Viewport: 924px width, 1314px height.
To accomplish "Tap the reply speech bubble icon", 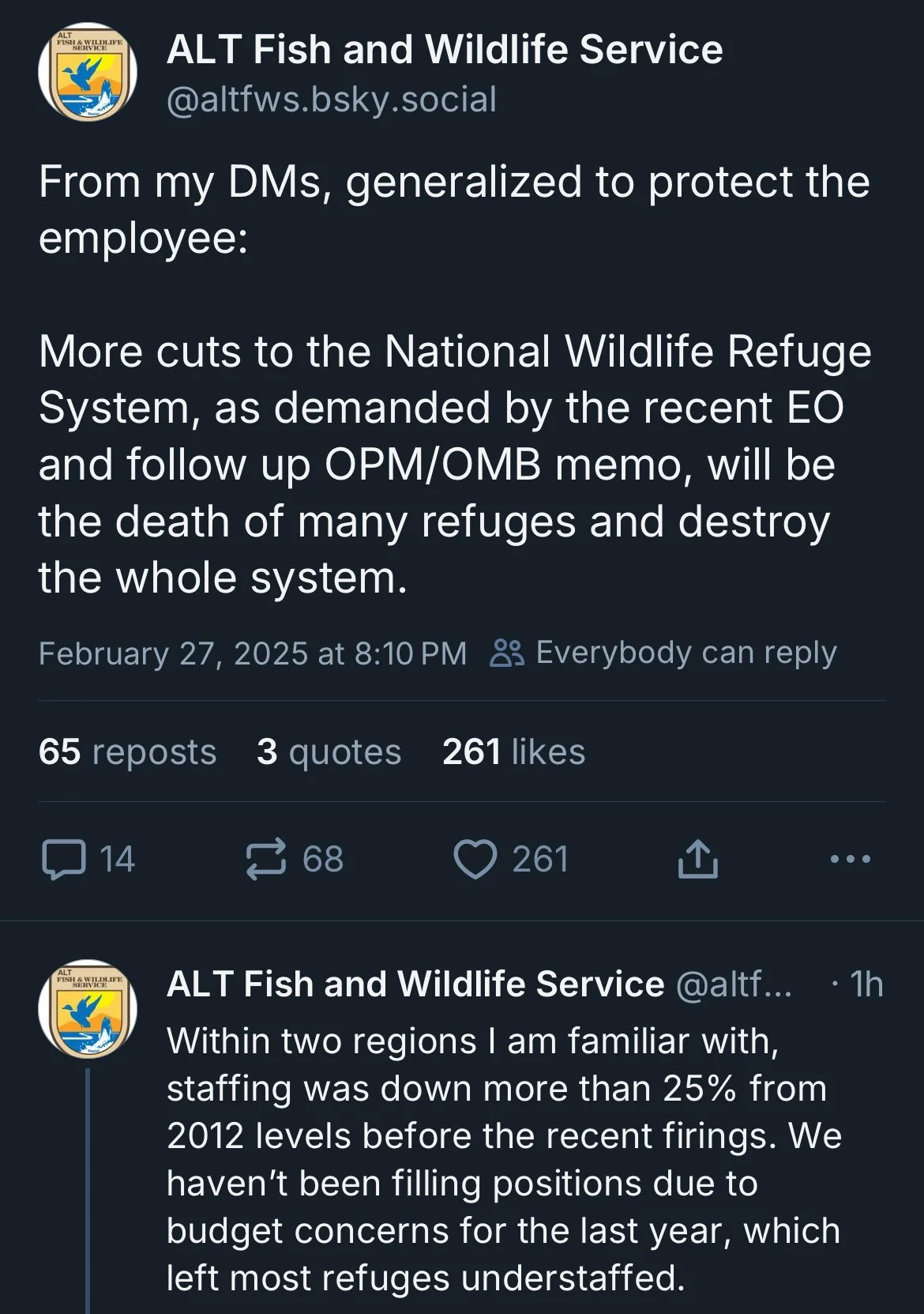I will [x=63, y=860].
